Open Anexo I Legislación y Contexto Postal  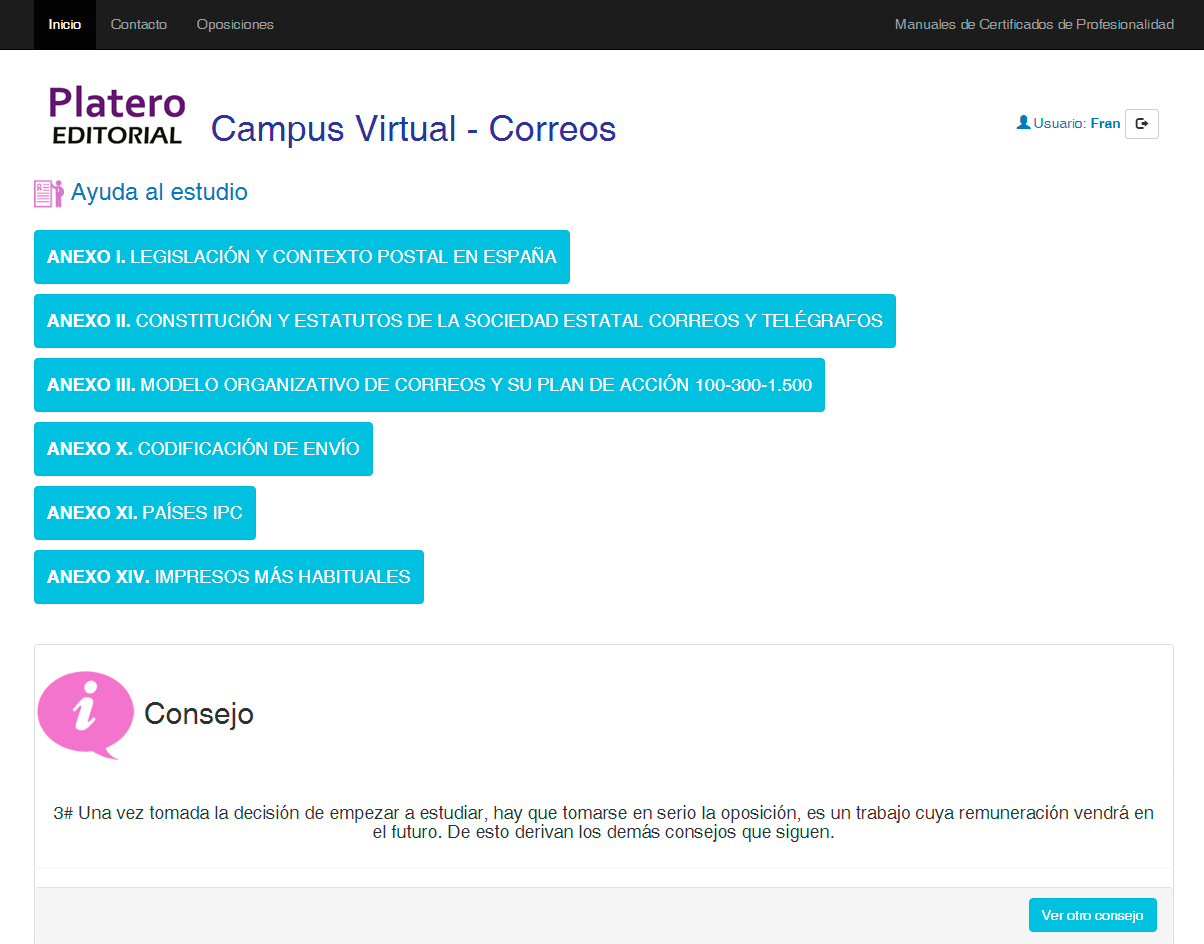click(x=302, y=257)
